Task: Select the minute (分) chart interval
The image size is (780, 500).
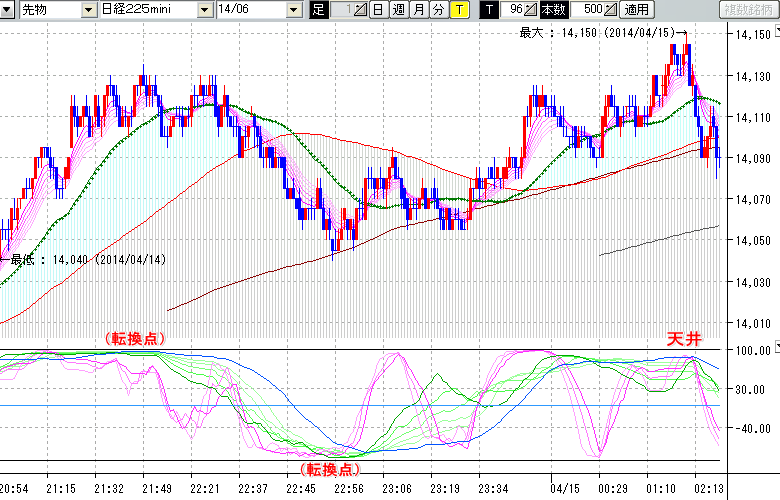Action: (x=438, y=10)
